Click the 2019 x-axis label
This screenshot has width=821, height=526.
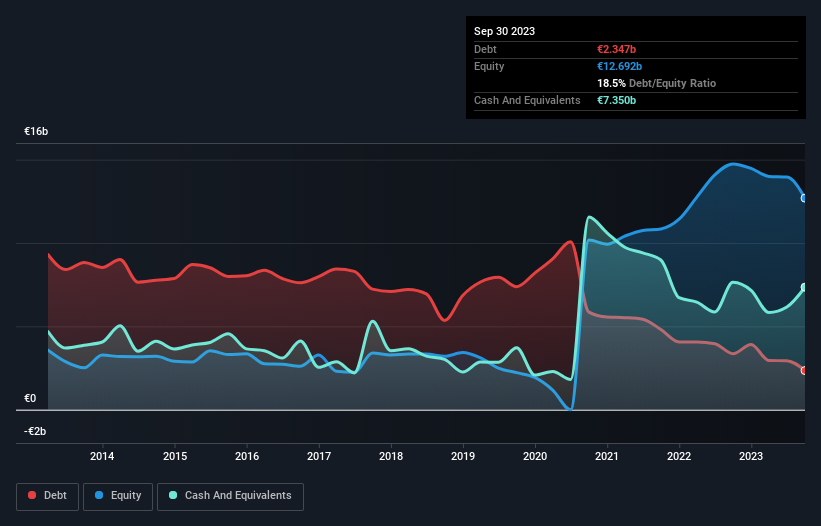[463, 456]
